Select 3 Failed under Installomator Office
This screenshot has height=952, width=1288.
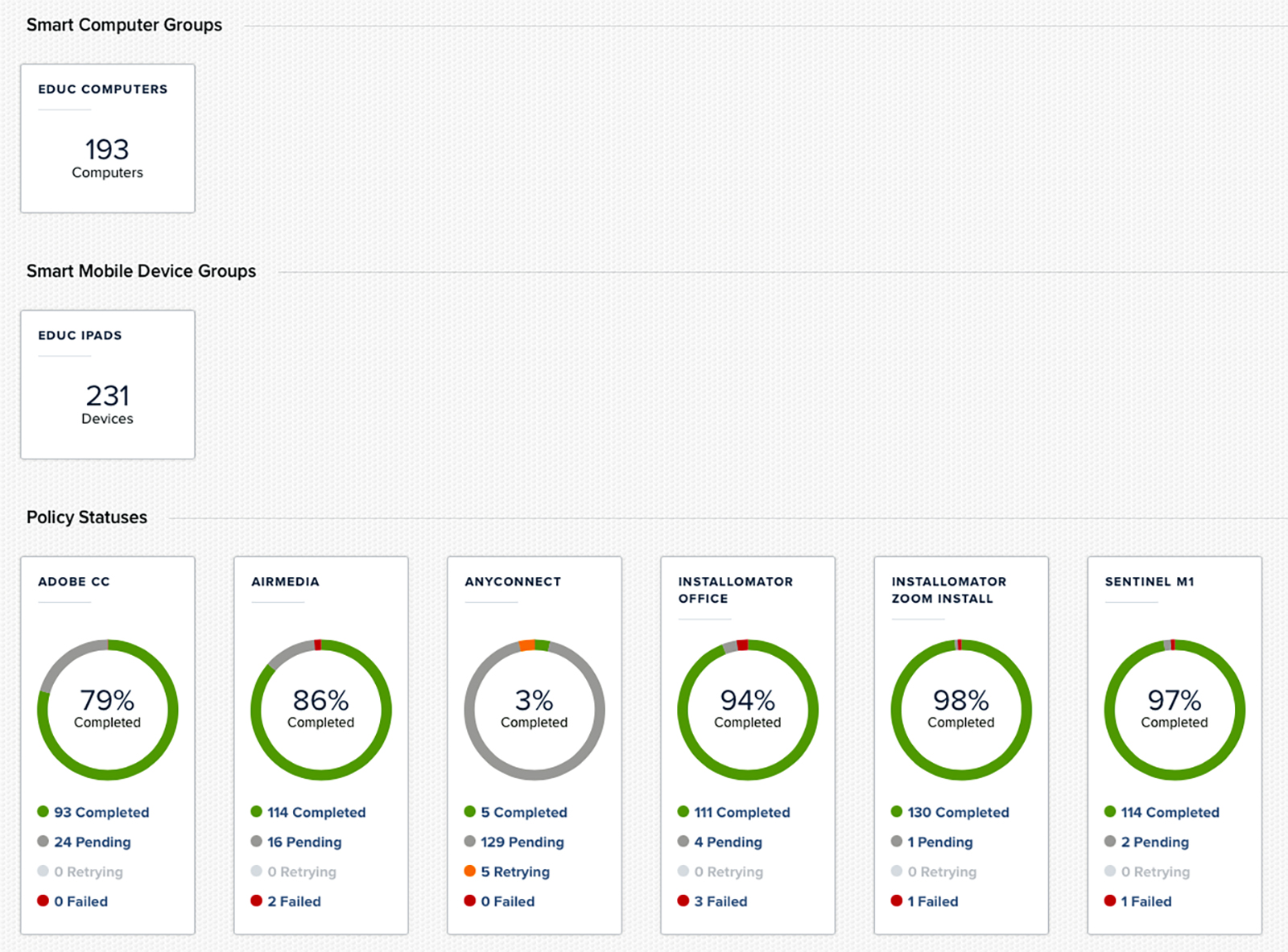coord(712,901)
